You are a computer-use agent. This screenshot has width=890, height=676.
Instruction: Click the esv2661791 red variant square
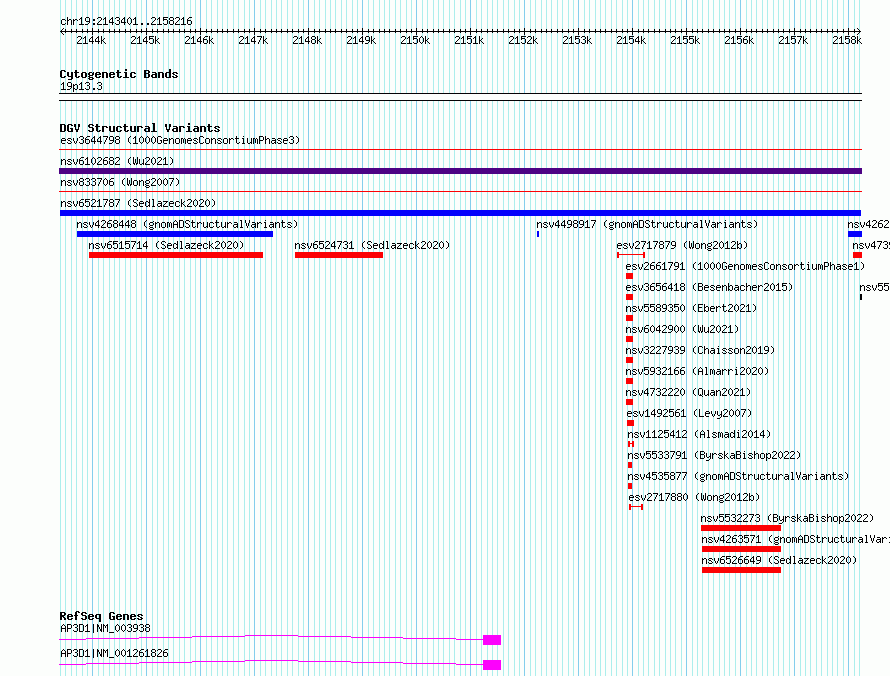click(x=629, y=276)
